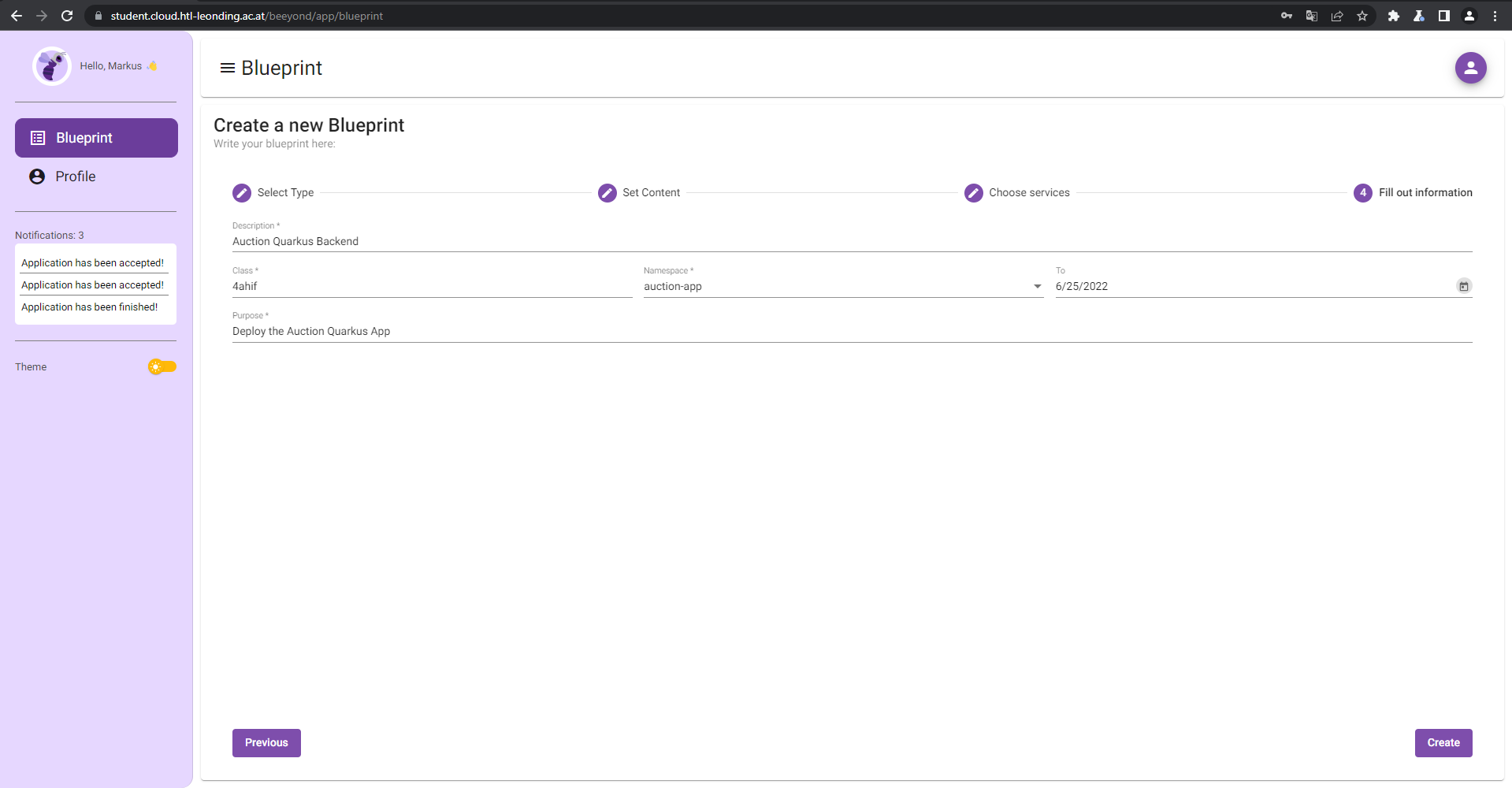Expand the Namespace dropdown arrow
The image size is (1512, 788).
tap(1038, 286)
